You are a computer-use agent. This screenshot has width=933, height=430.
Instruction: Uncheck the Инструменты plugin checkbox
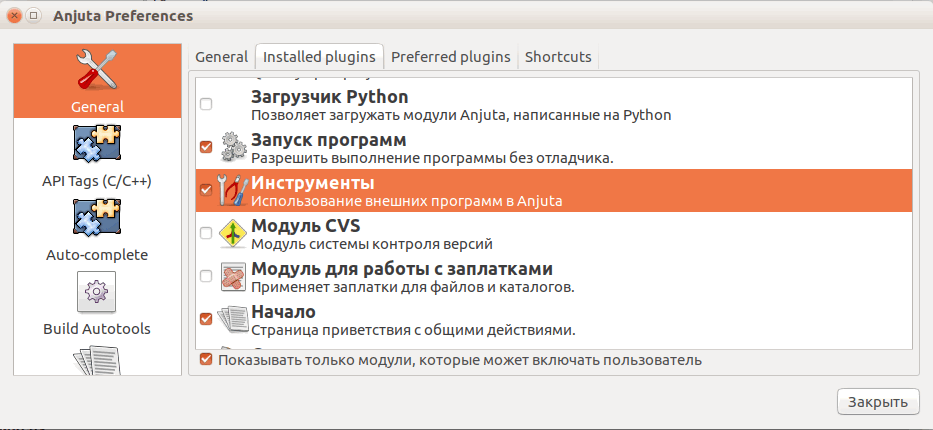pos(206,190)
